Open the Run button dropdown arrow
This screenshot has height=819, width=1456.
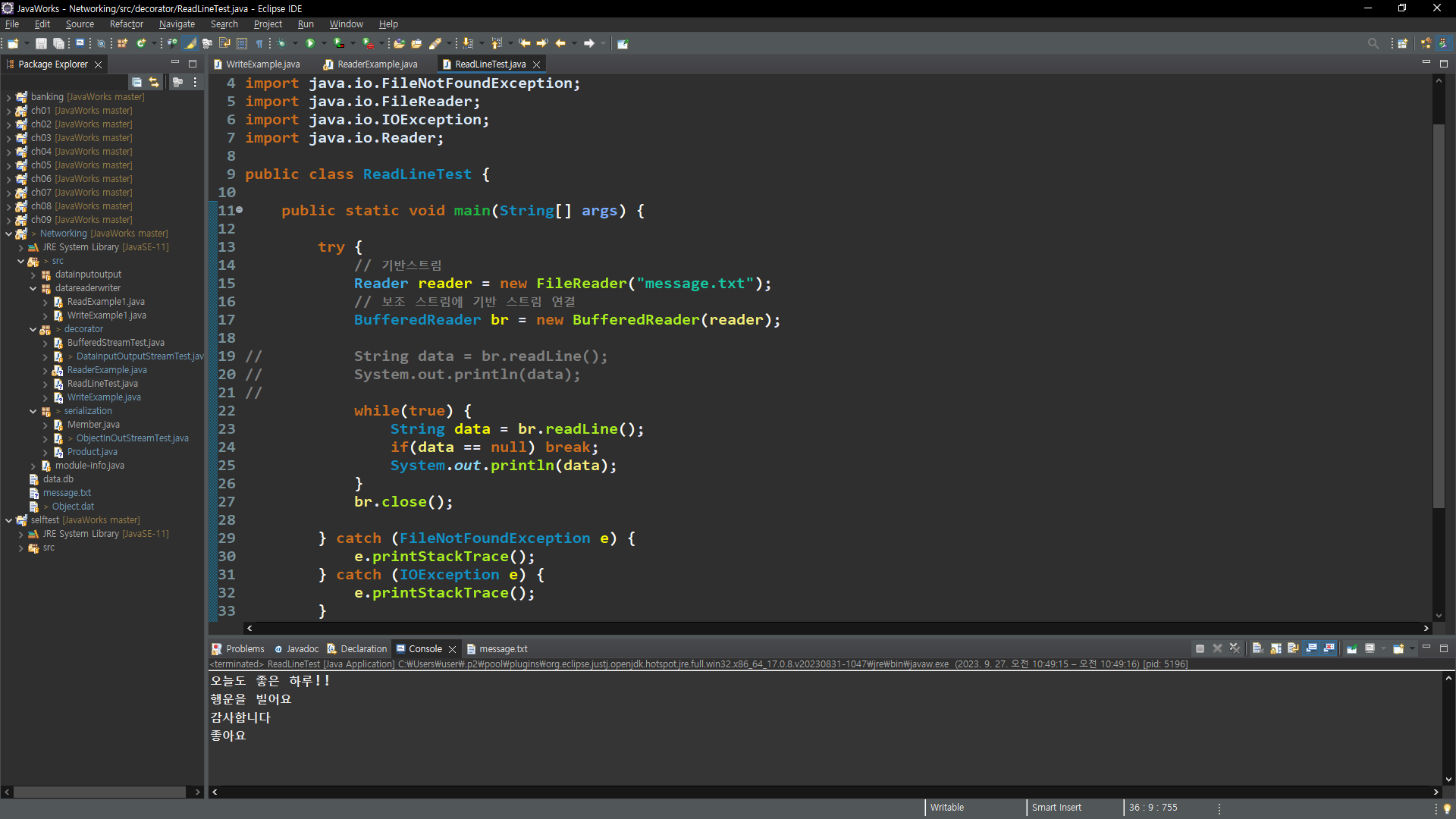coord(324,43)
